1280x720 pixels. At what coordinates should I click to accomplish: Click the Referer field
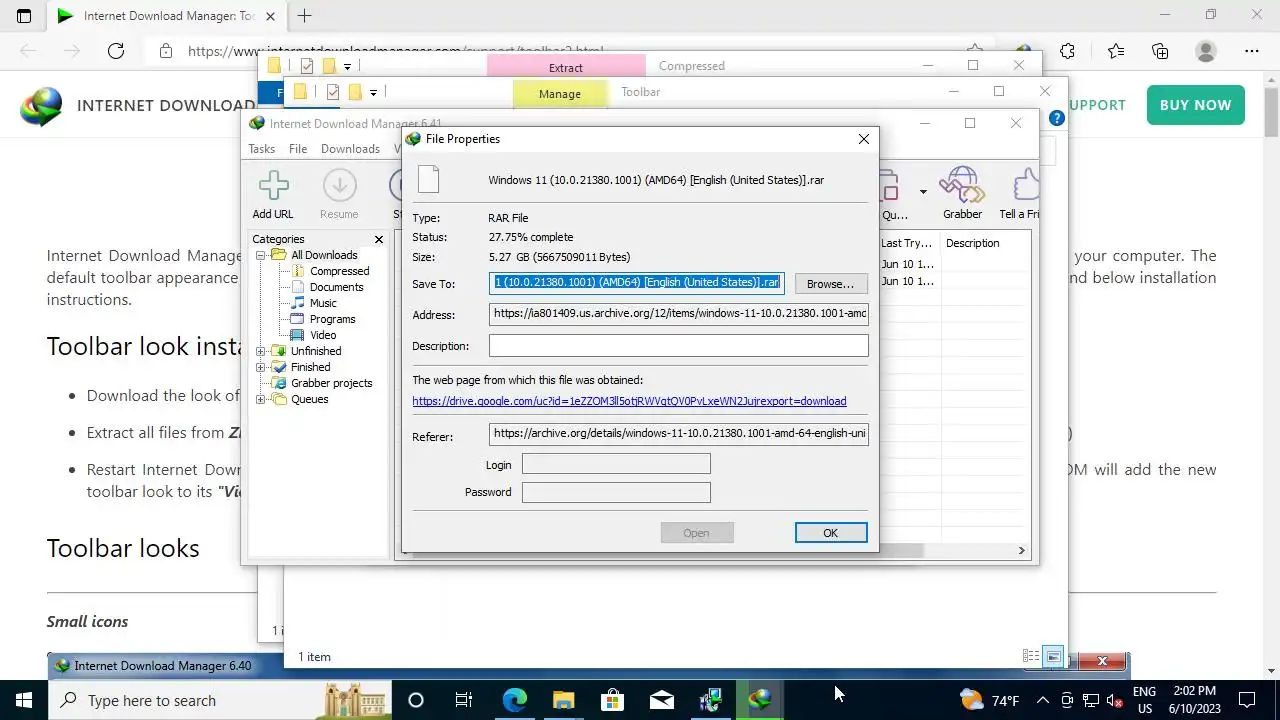click(x=679, y=434)
